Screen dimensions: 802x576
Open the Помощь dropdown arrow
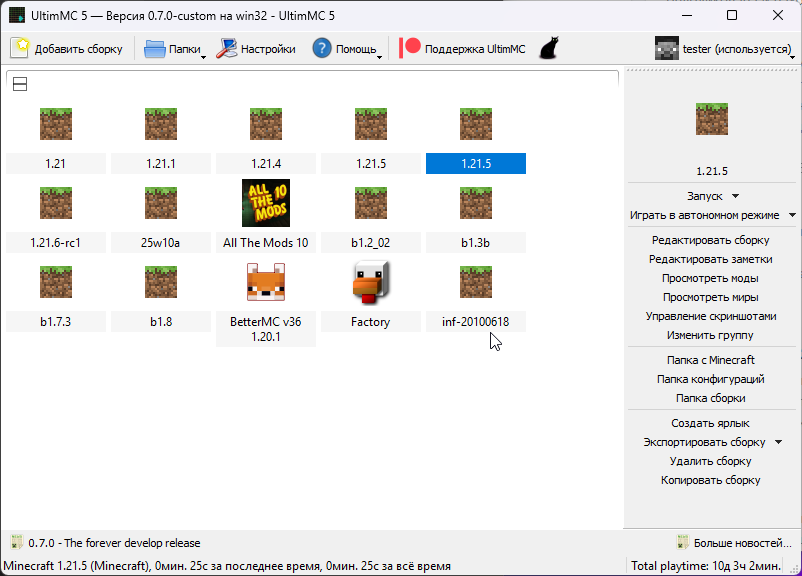(x=379, y=57)
